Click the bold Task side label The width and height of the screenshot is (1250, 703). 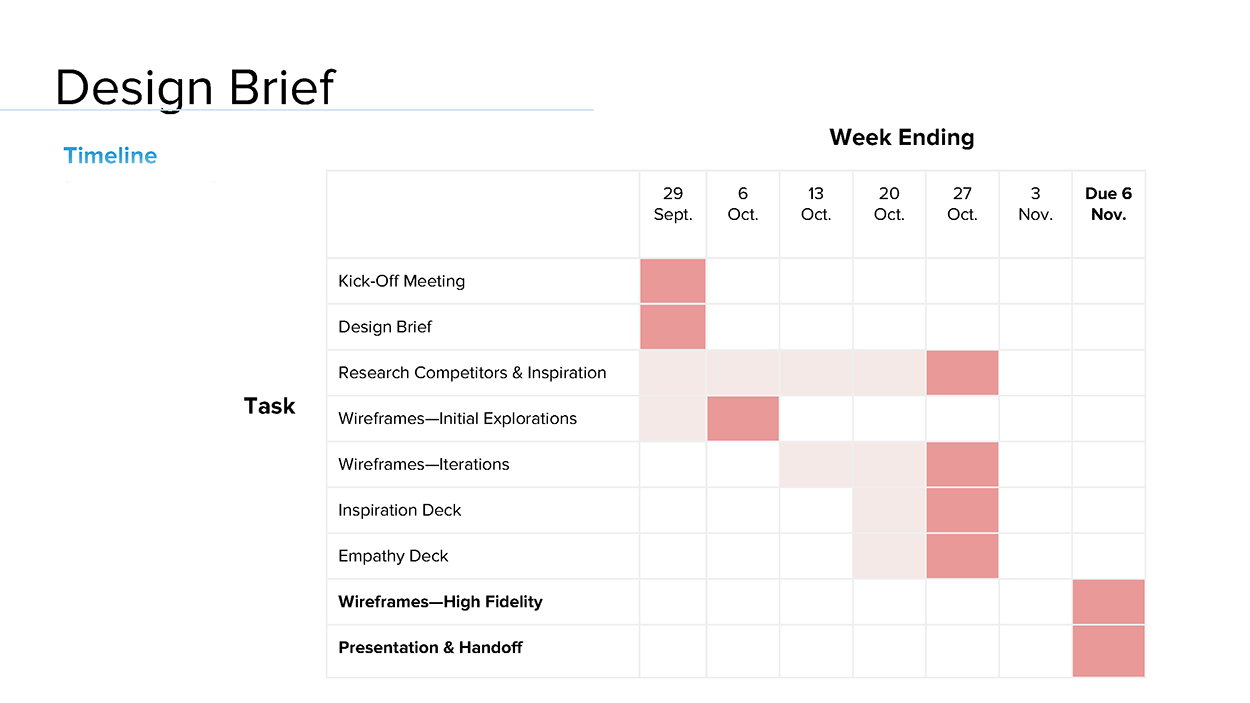pyautogui.click(x=270, y=406)
